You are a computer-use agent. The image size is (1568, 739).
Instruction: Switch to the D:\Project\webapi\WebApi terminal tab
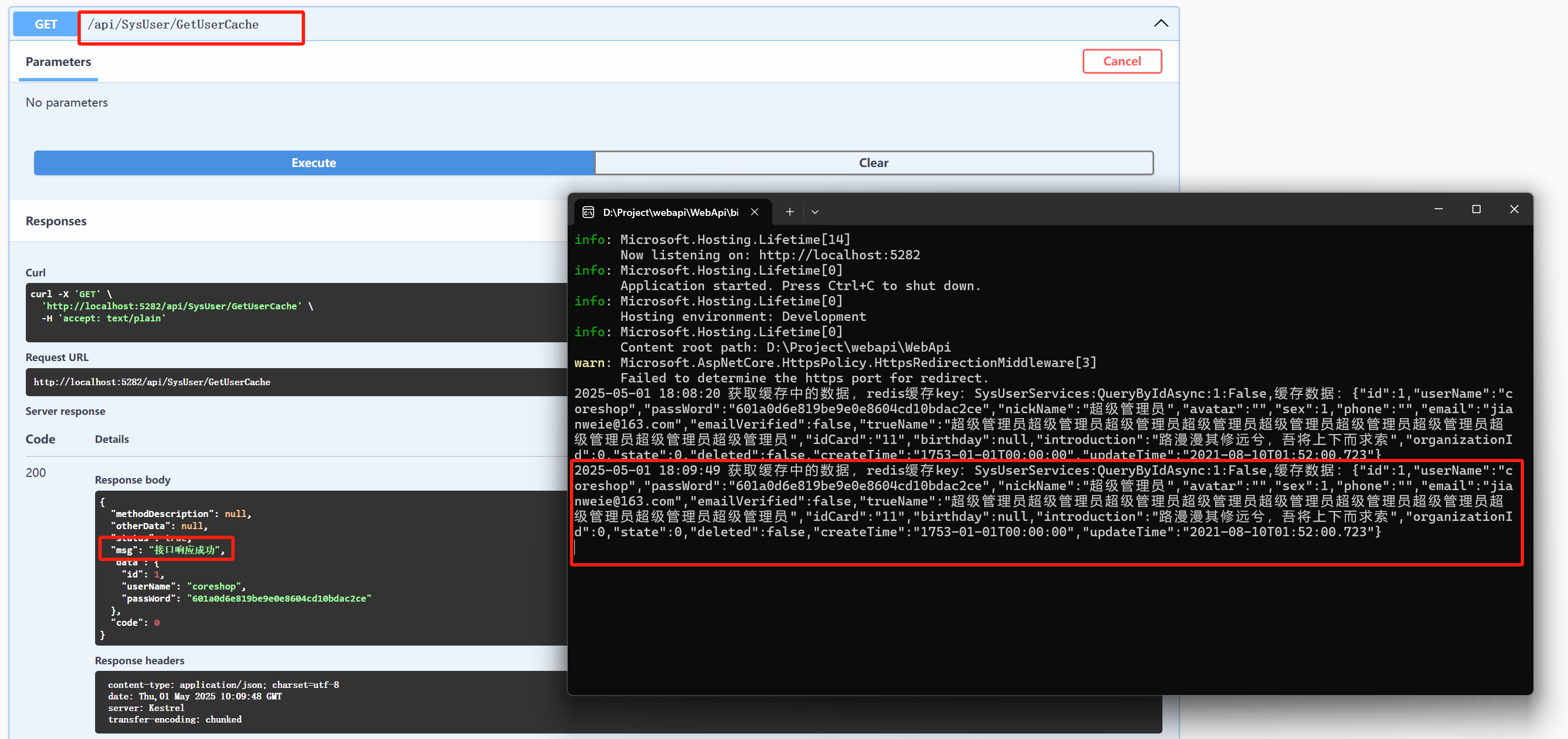tap(669, 212)
